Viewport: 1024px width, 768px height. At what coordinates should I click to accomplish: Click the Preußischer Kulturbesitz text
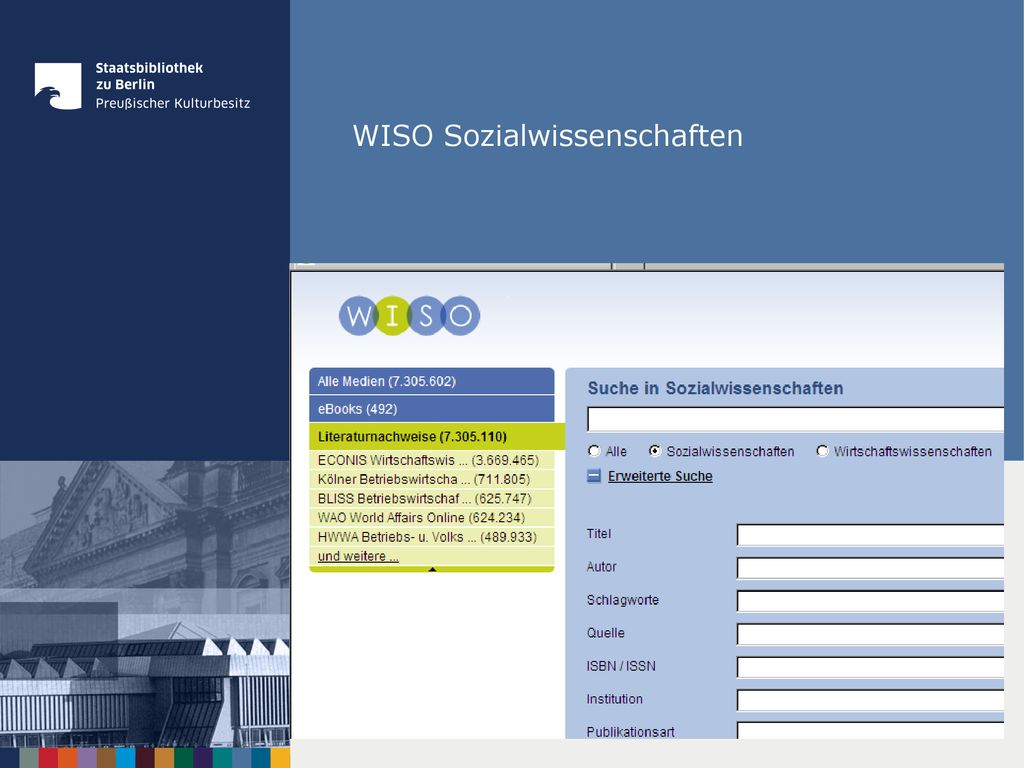(173, 103)
